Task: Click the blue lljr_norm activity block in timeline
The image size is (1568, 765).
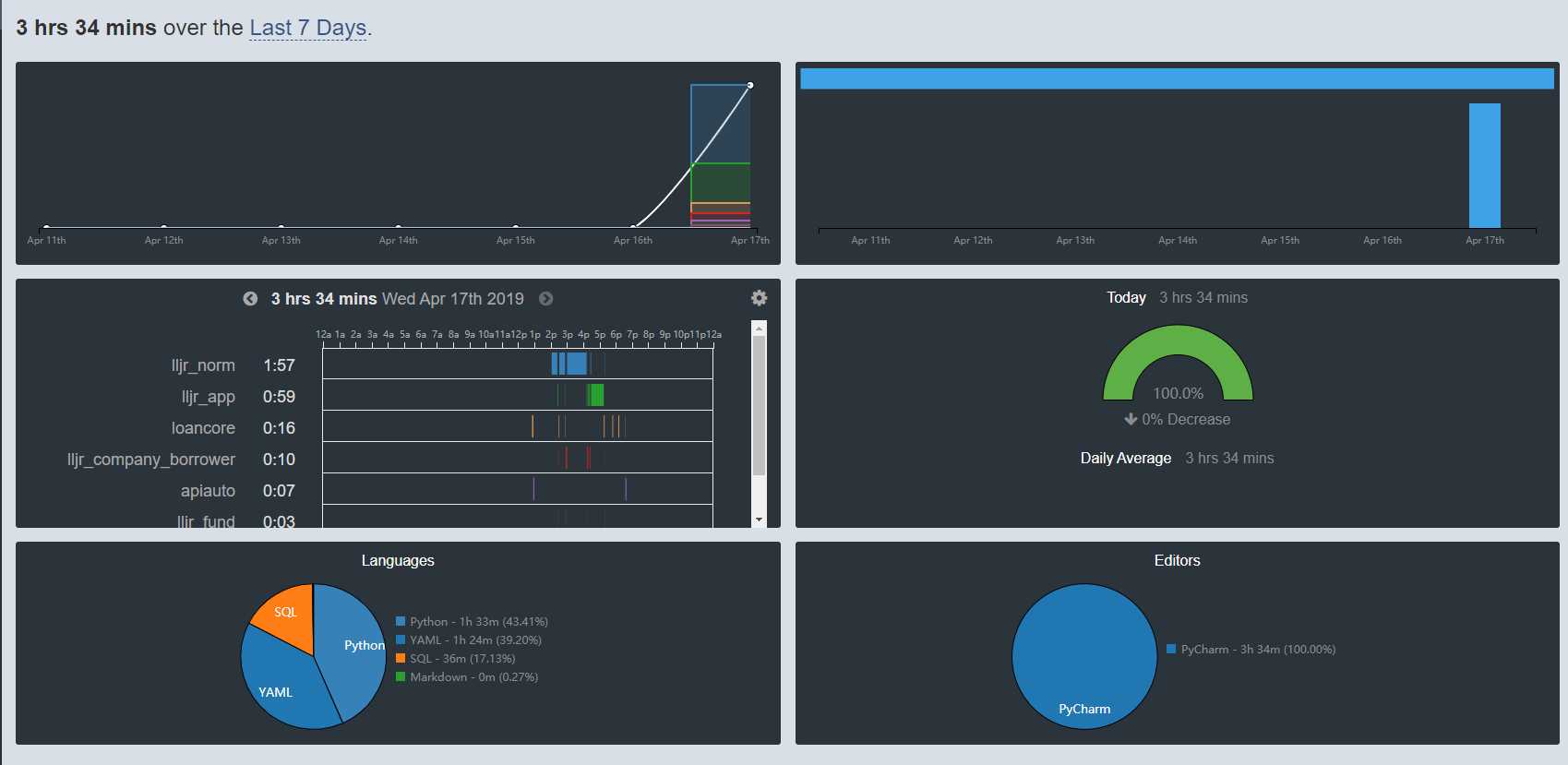Action: click(577, 364)
